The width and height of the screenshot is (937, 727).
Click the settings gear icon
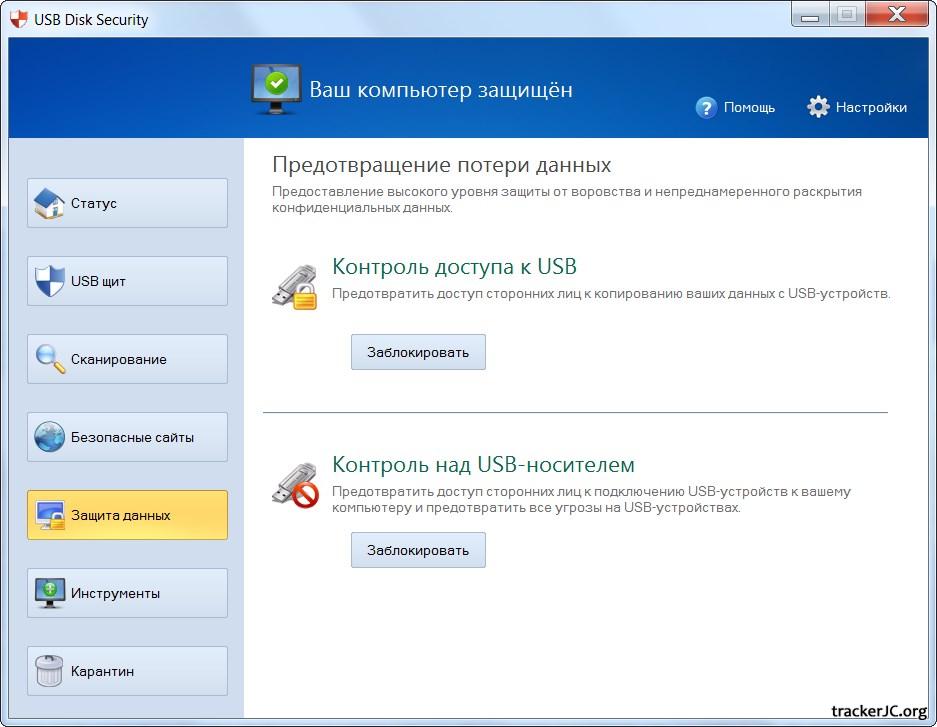[818, 107]
